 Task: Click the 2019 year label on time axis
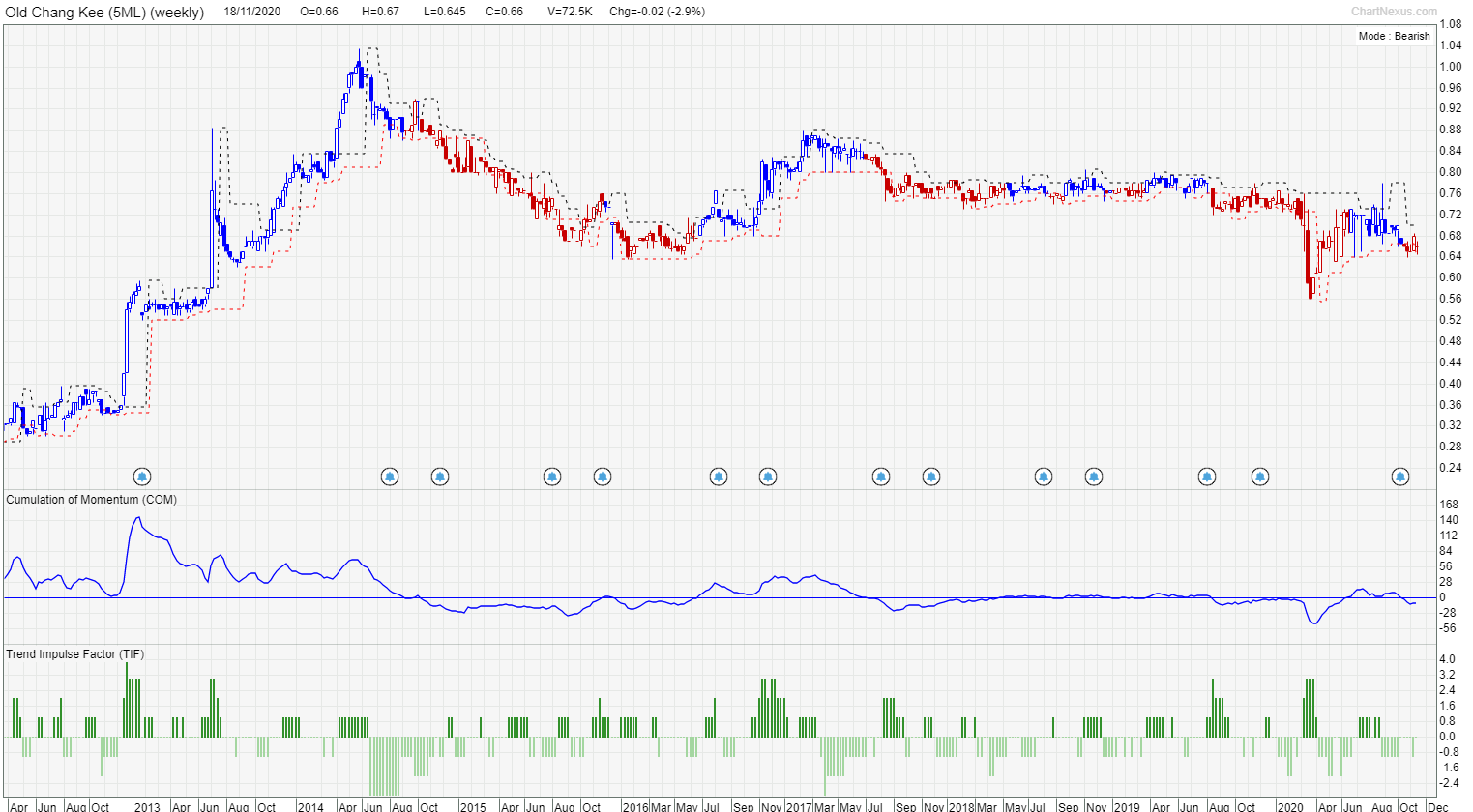point(1126,806)
